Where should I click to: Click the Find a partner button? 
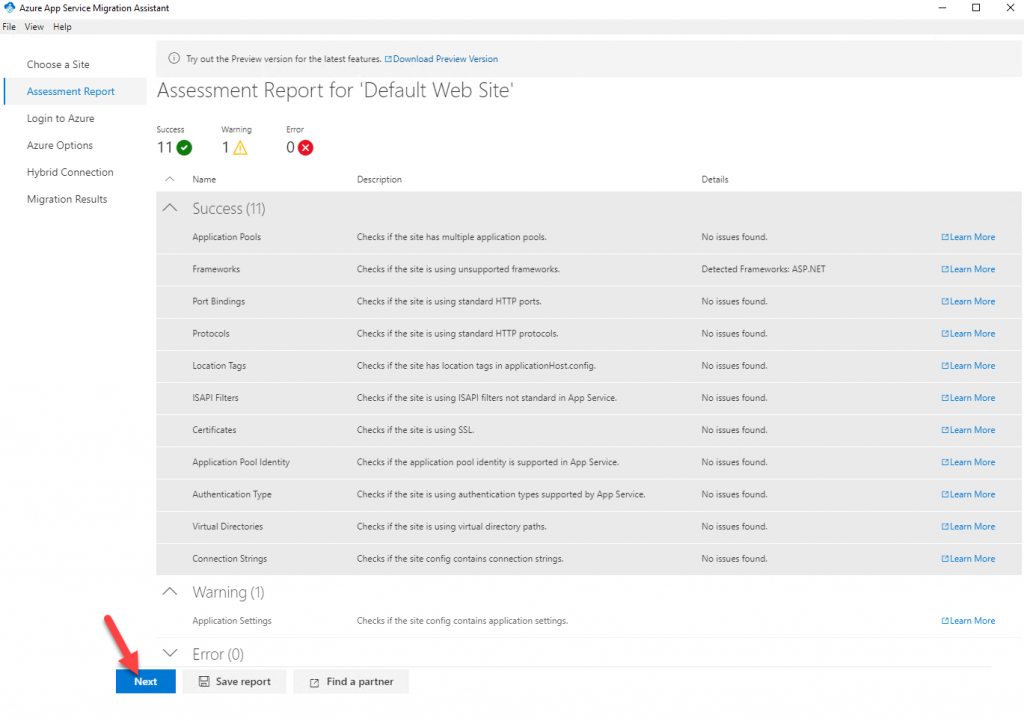point(351,681)
